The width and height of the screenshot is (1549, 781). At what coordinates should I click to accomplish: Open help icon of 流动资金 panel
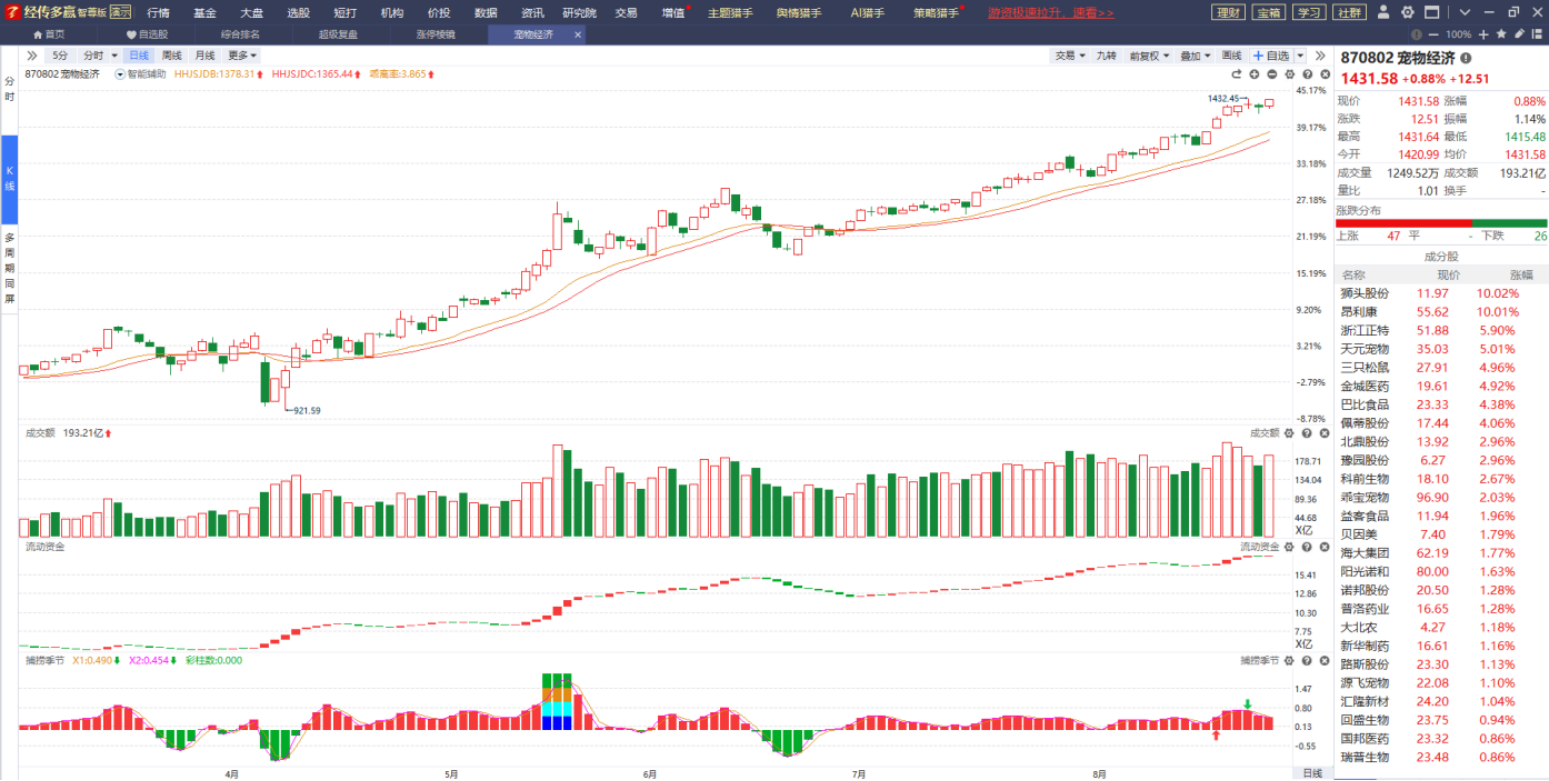tap(1305, 547)
